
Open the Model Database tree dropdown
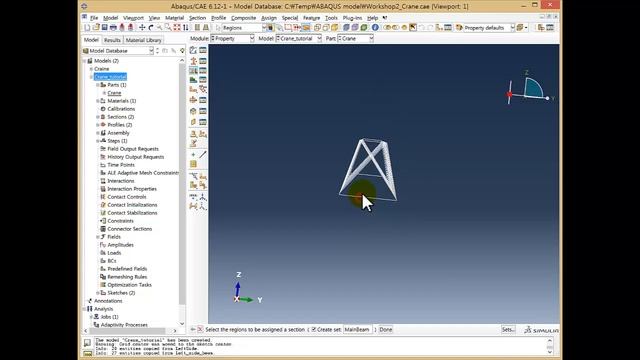[118, 51]
